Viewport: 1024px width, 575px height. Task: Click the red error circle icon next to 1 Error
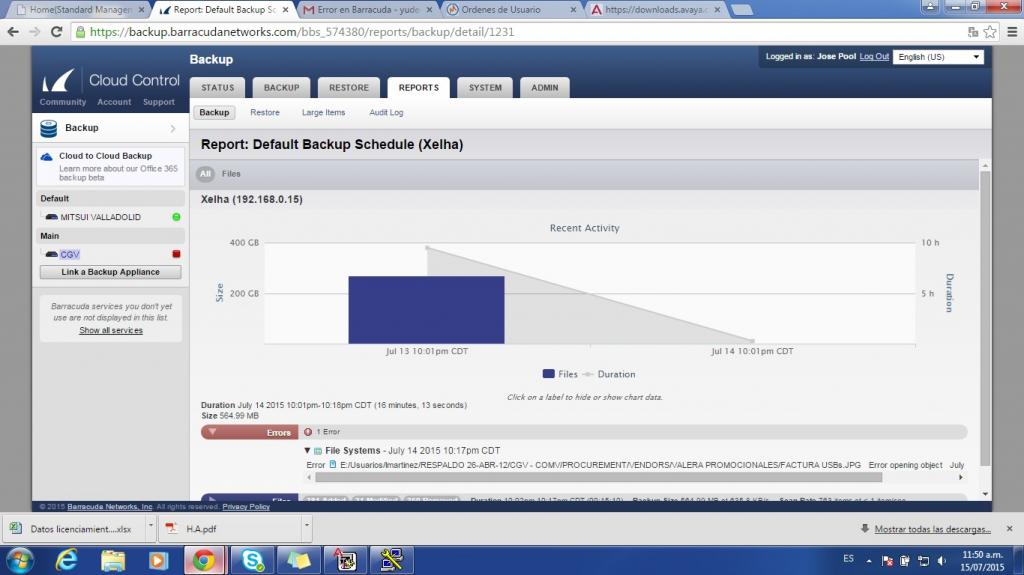coord(308,432)
